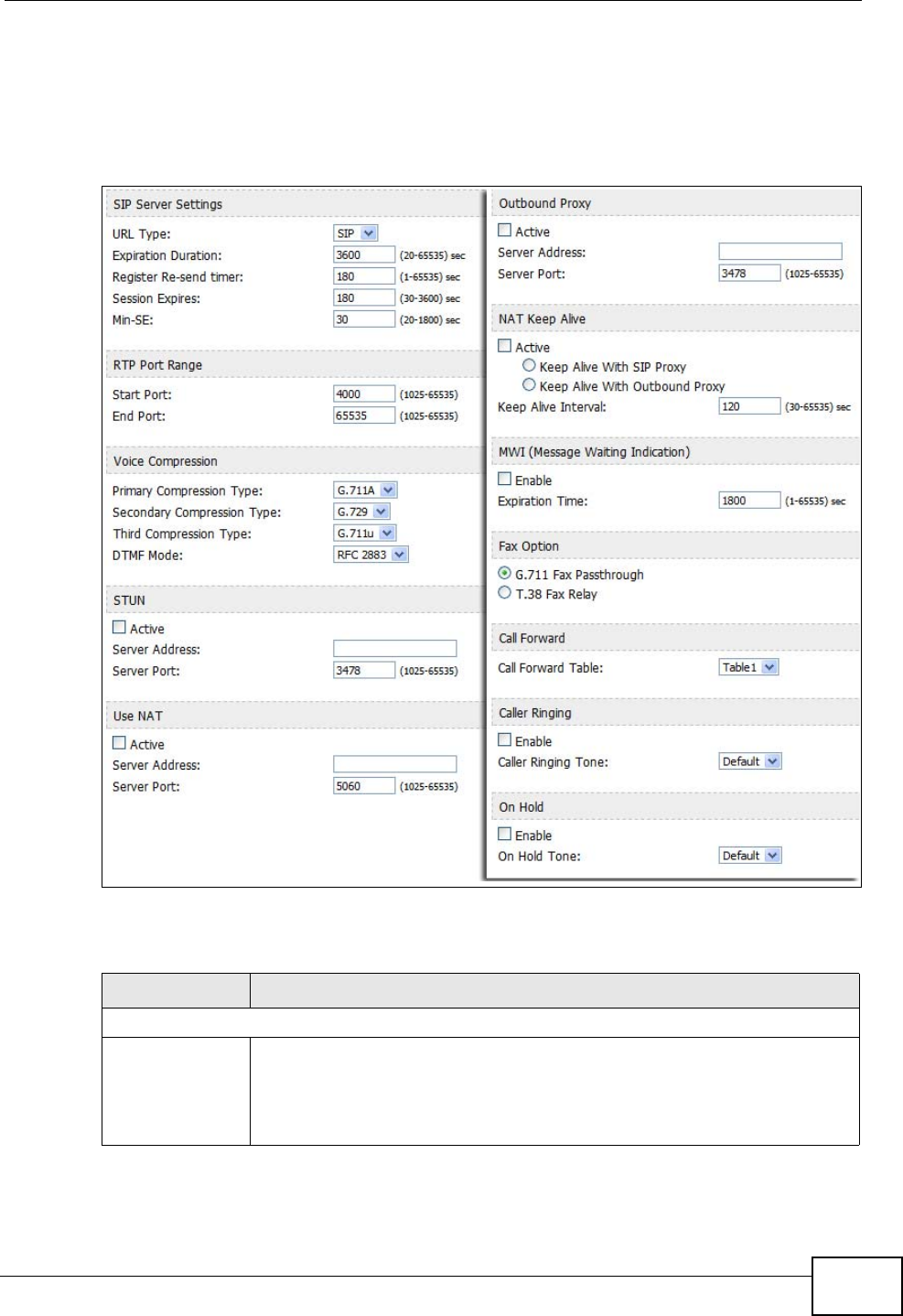Edit the Use NAT Server Port field
The image size is (903, 1316).
click(x=364, y=786)
